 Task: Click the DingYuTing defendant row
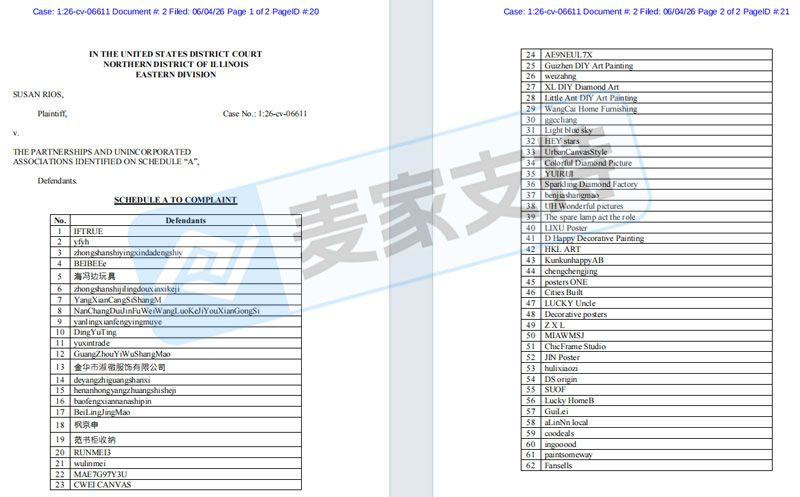coord(176,332)
